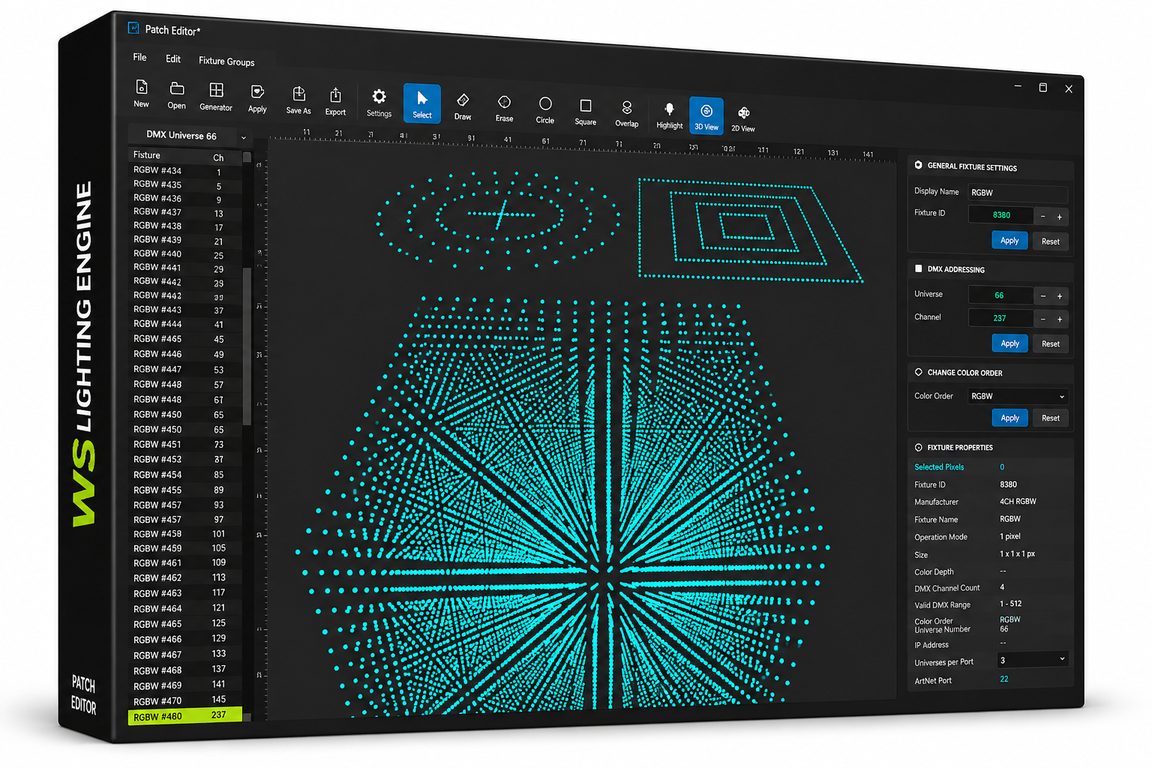Viewport: 1152px width, 768px height.
Task: Click the Channel 237 field
Action: pyautogui.click(x=1001, y=318)
